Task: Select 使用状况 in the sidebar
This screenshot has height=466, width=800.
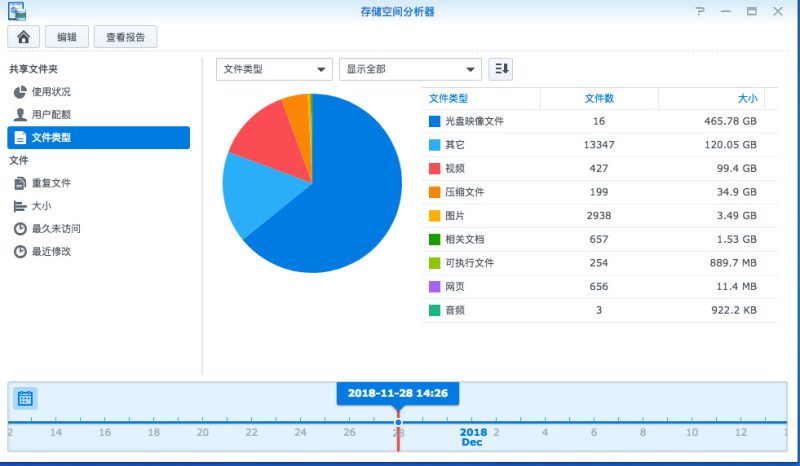Action: click(x=98, y=92)
